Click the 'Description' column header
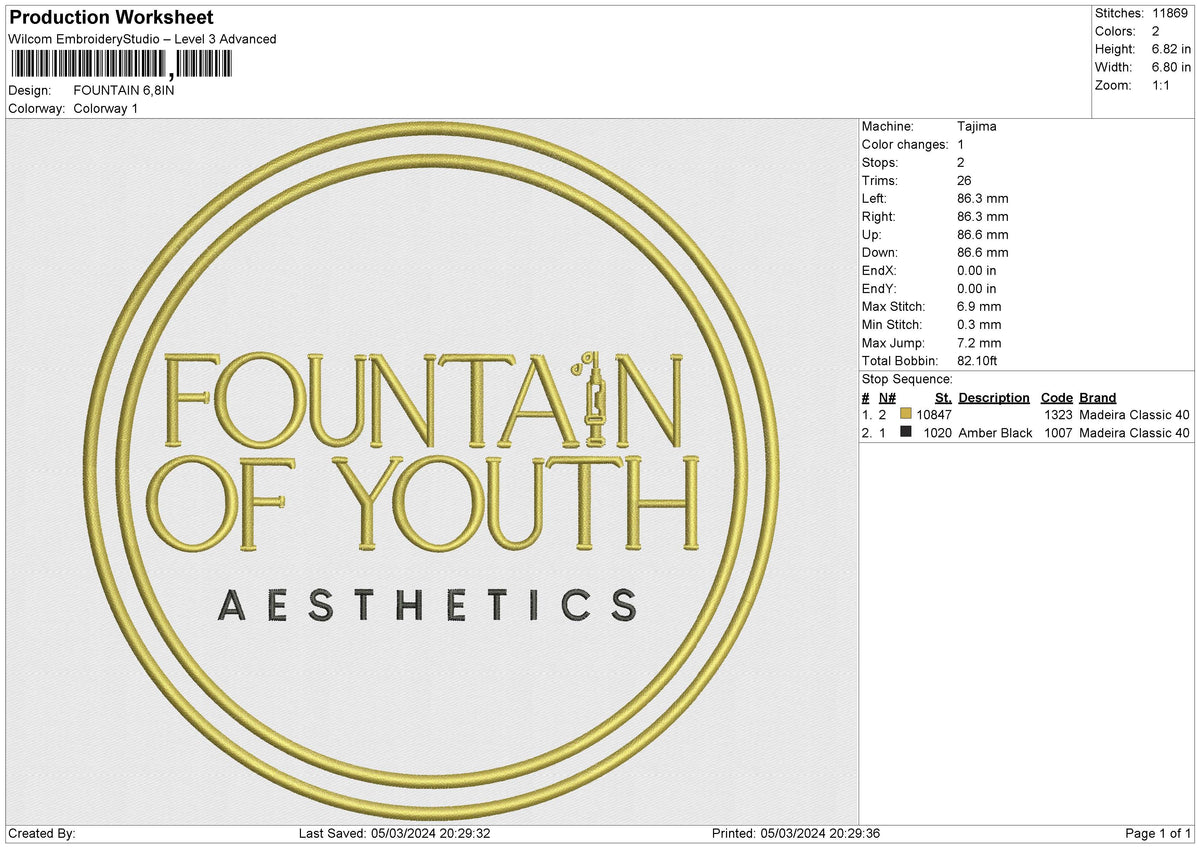 pos(994,397)
